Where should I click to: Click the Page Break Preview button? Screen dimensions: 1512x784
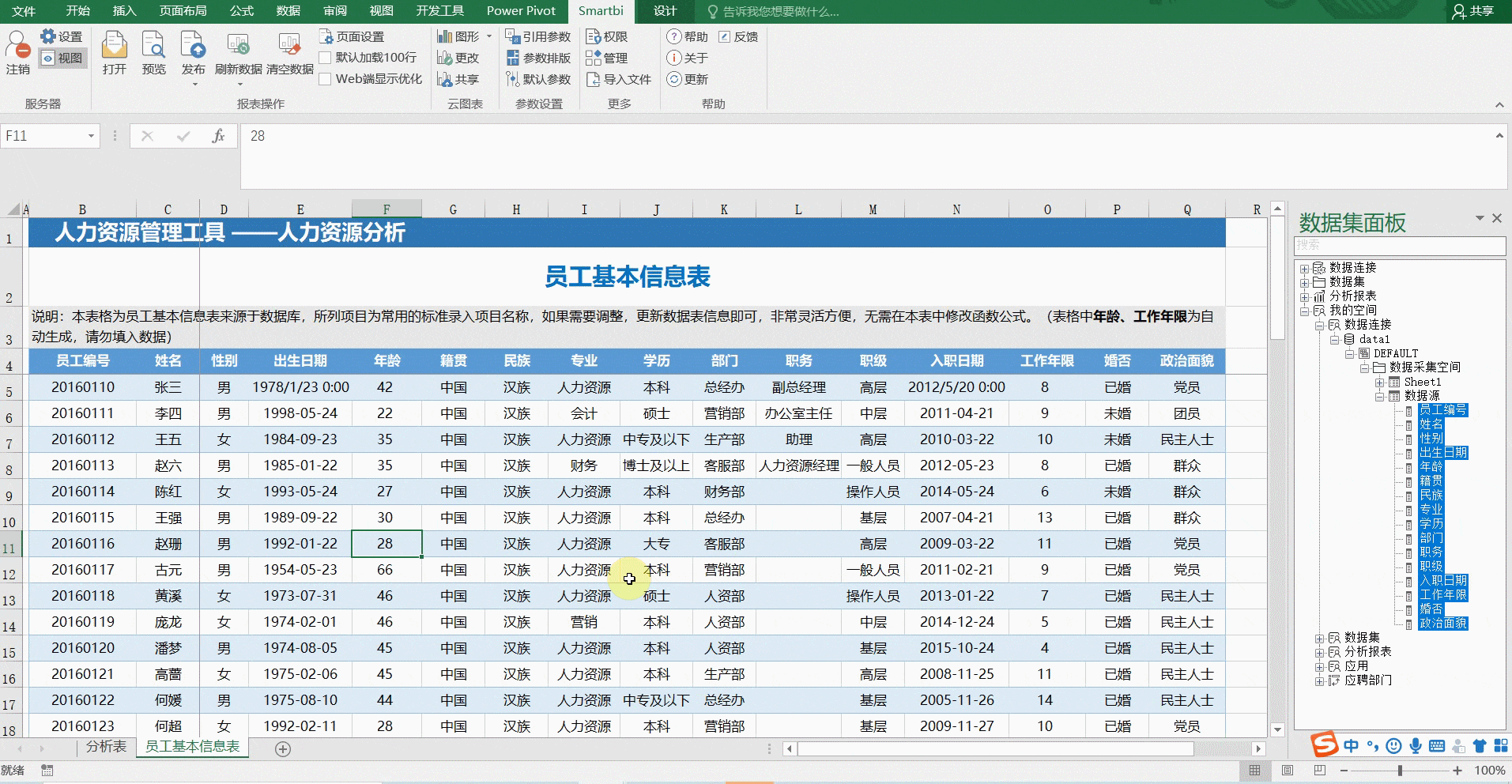(1319, 771)
